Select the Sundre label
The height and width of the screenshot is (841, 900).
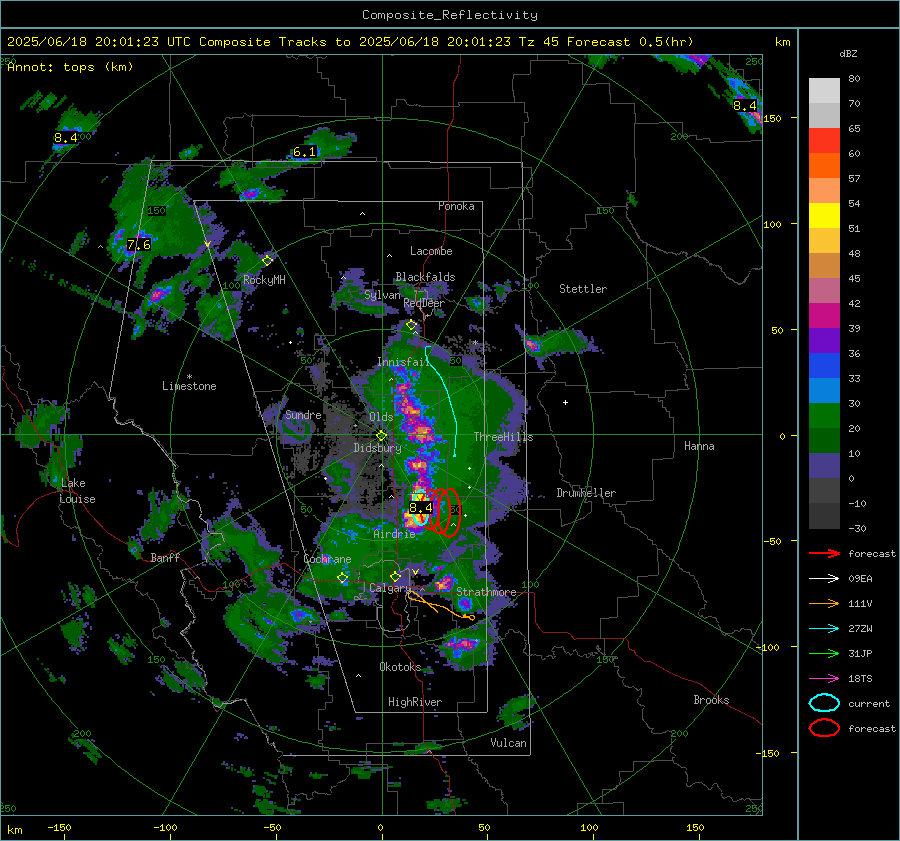point(303,414)
